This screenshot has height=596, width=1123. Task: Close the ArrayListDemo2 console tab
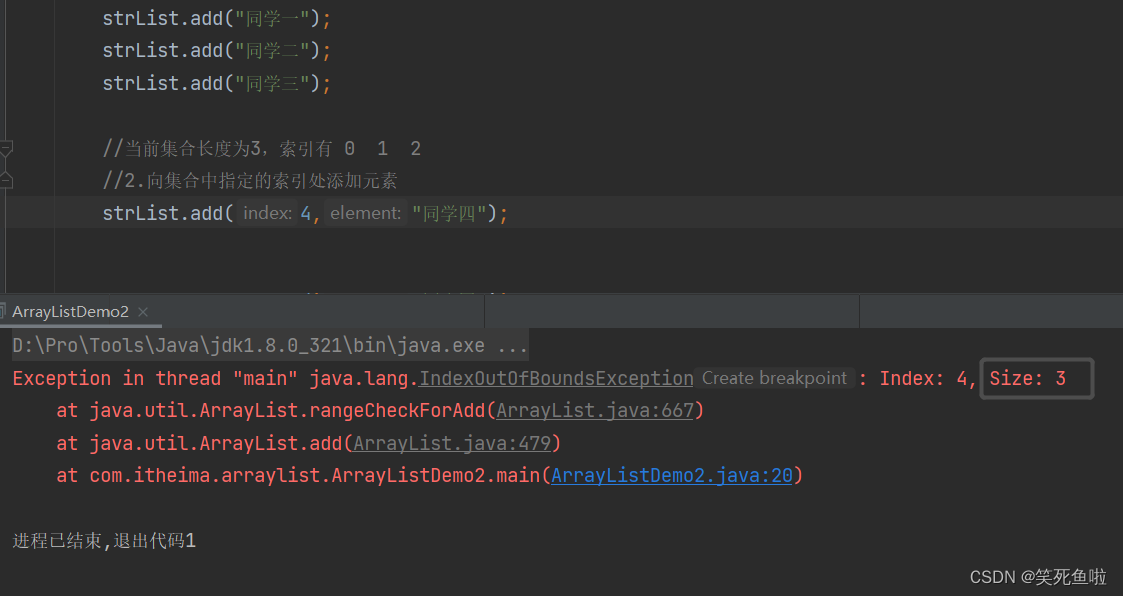click(142, 311)
